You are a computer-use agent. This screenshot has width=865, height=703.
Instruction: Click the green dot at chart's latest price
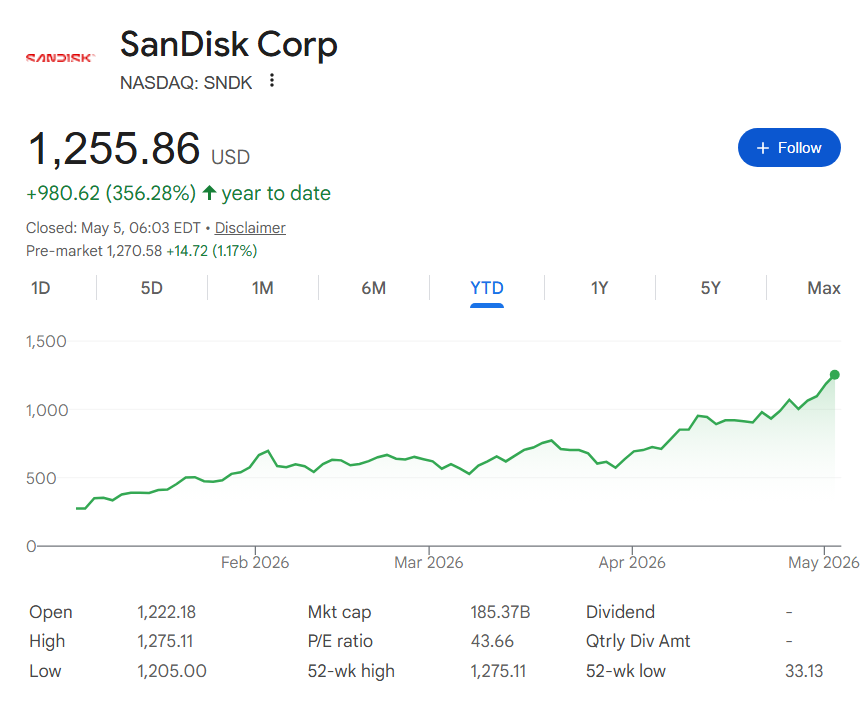pyautogui.click(x=834, y=375)
